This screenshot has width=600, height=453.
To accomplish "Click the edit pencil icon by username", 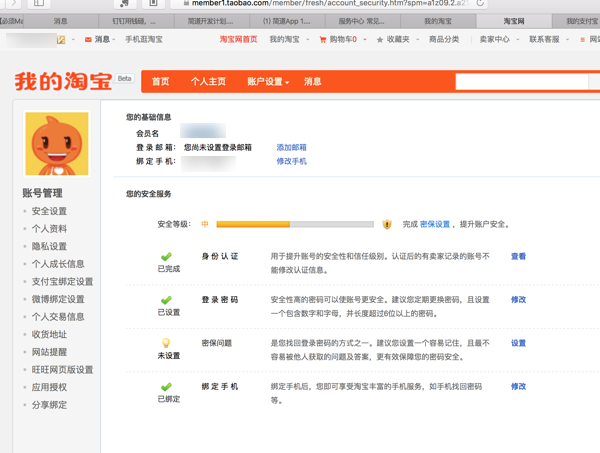I will point(61,39).
